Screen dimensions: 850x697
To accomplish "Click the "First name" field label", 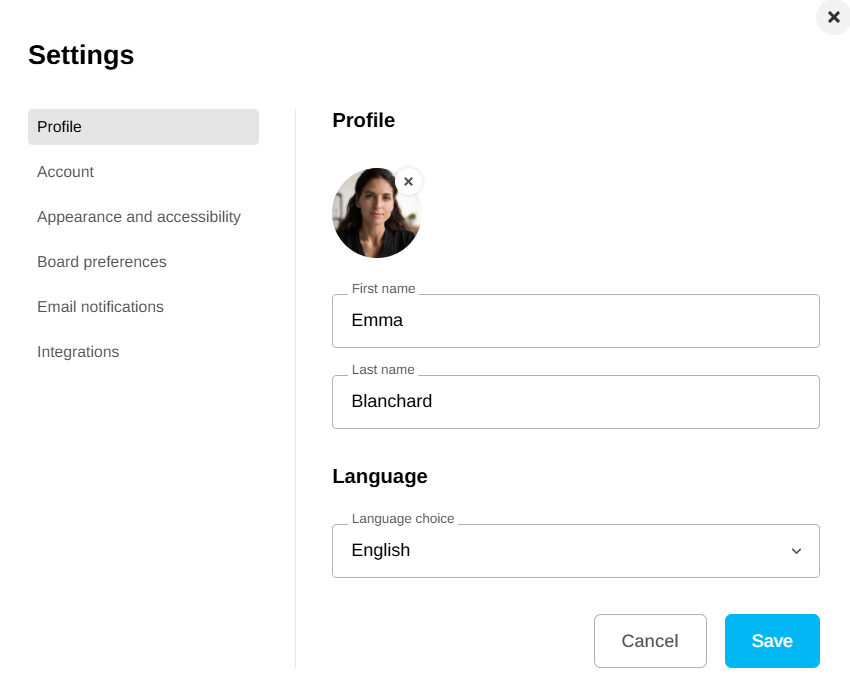I will pos(383,289).
